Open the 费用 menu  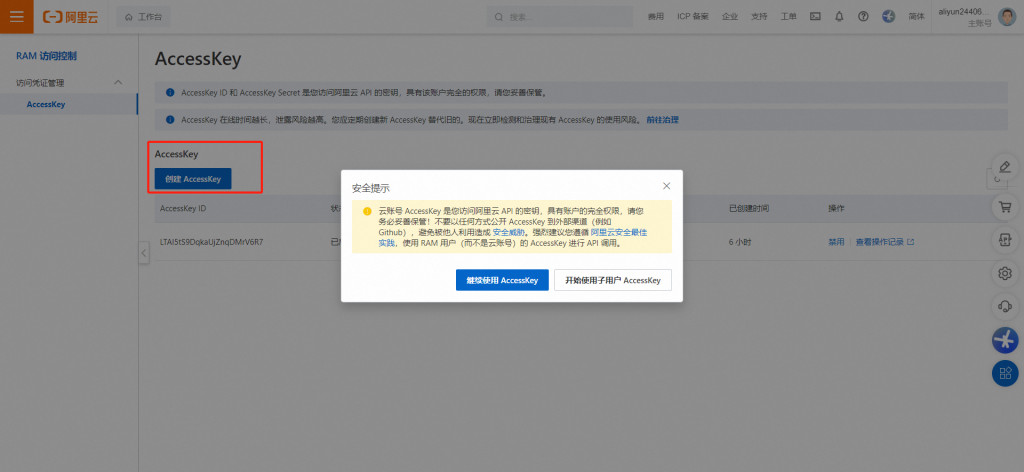tap(656, 17)
